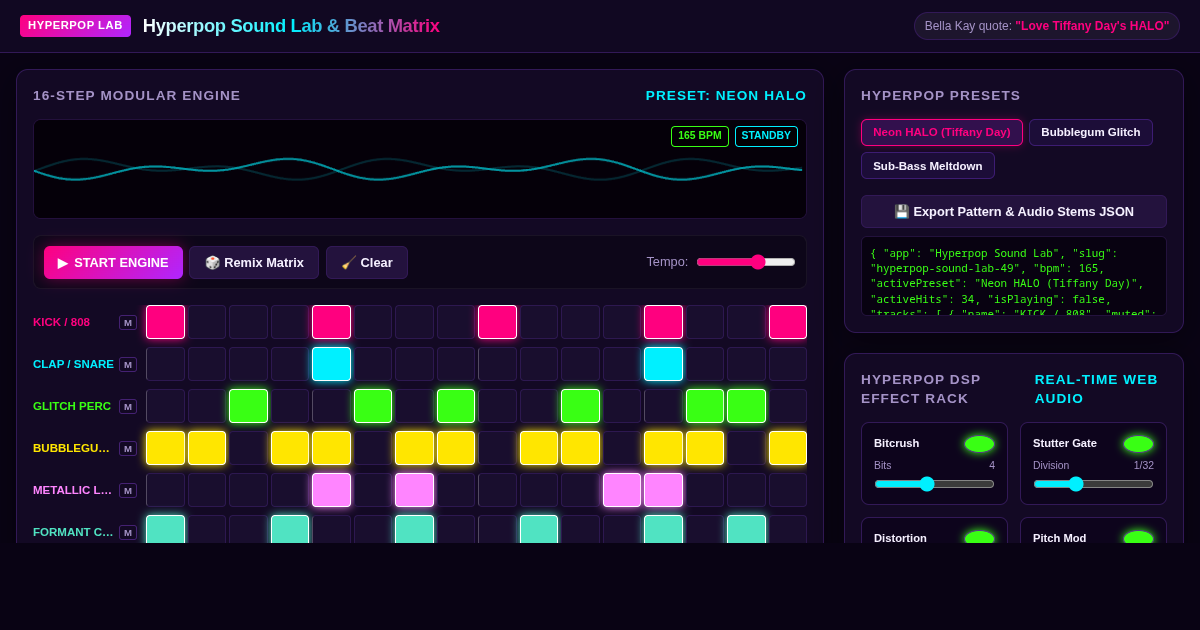Export Pattern & Audio Stems JSON
Viewport: 1200px width, 630px height.
1014,211
